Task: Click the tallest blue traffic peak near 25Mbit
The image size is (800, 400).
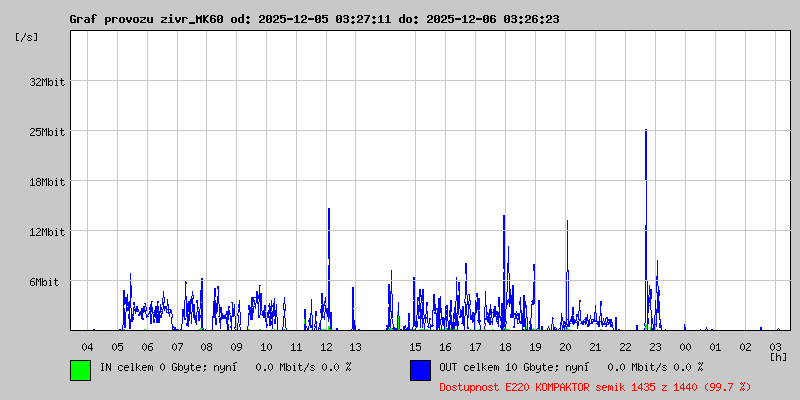Action: (x=646, y=135)
